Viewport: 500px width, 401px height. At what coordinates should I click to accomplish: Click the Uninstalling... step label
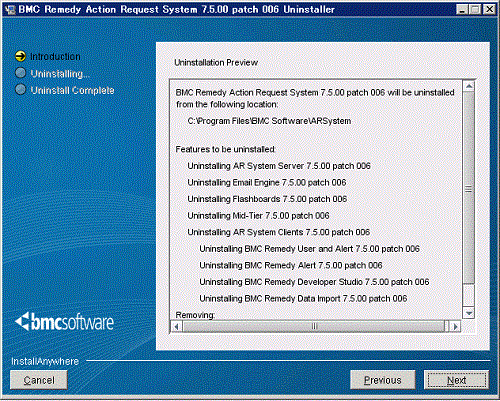[x=60, y=74]
